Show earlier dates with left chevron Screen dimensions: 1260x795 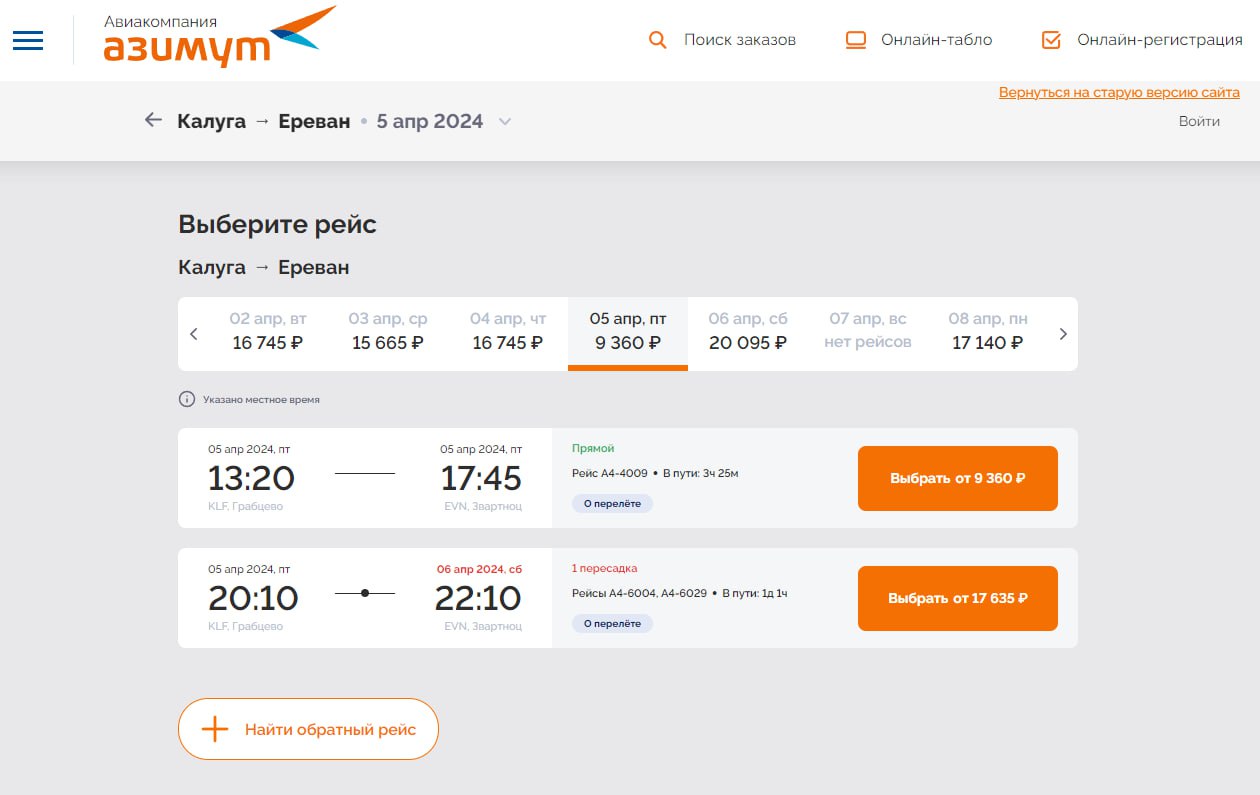coord(194,334)
